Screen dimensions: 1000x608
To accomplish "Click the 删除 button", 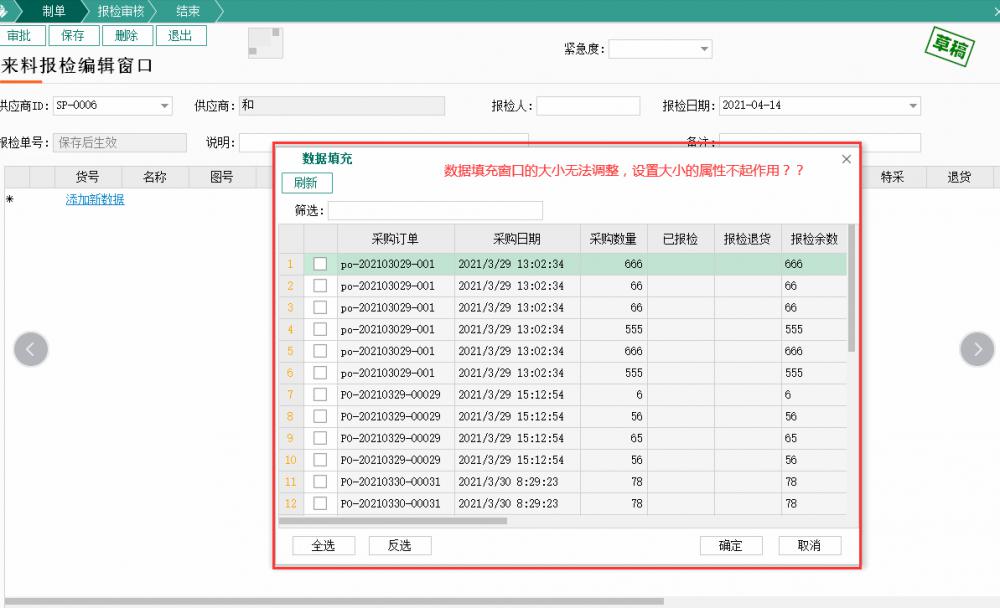I will tap(127, 36).
